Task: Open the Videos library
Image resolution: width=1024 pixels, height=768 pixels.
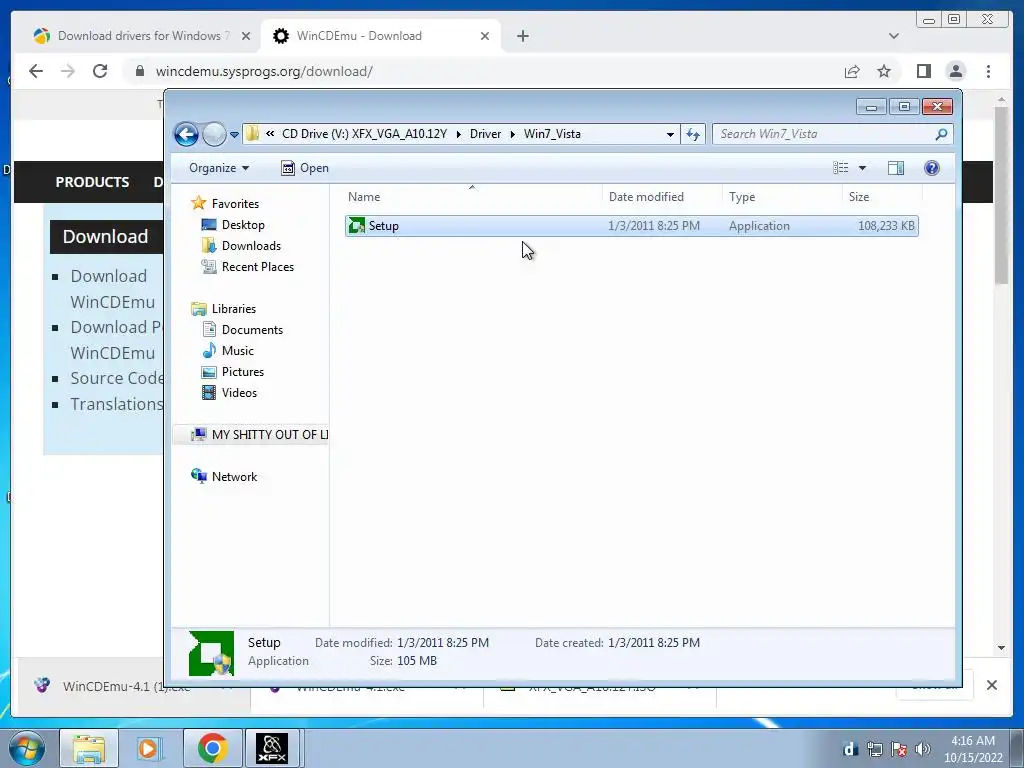Action: click(x=229, y=392)
